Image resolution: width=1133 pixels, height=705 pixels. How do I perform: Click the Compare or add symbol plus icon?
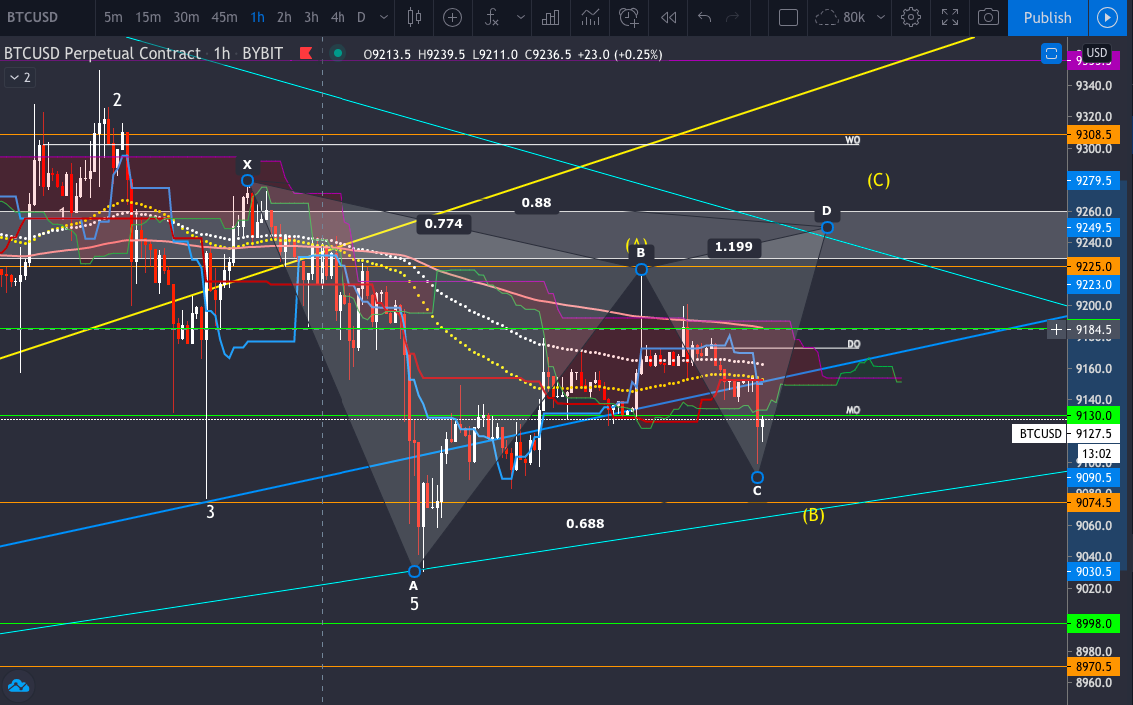(x=452, y=17)
